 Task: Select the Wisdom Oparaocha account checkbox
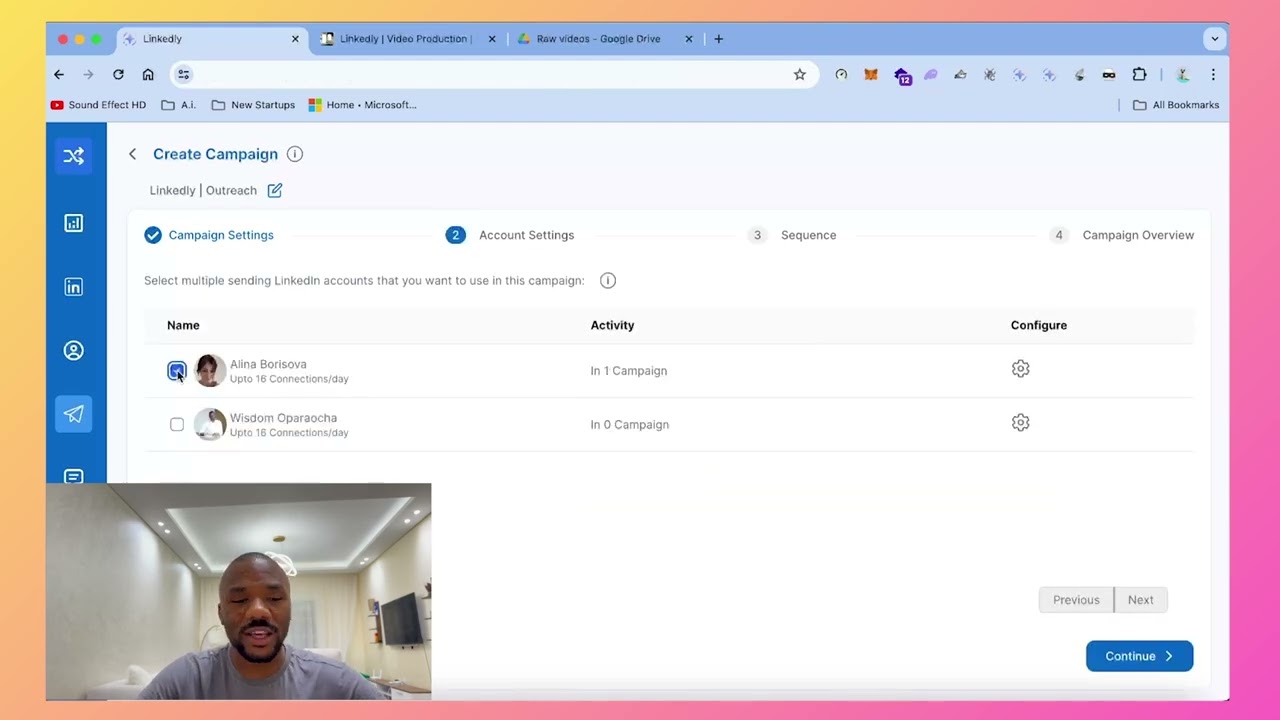tap(177, 425)
